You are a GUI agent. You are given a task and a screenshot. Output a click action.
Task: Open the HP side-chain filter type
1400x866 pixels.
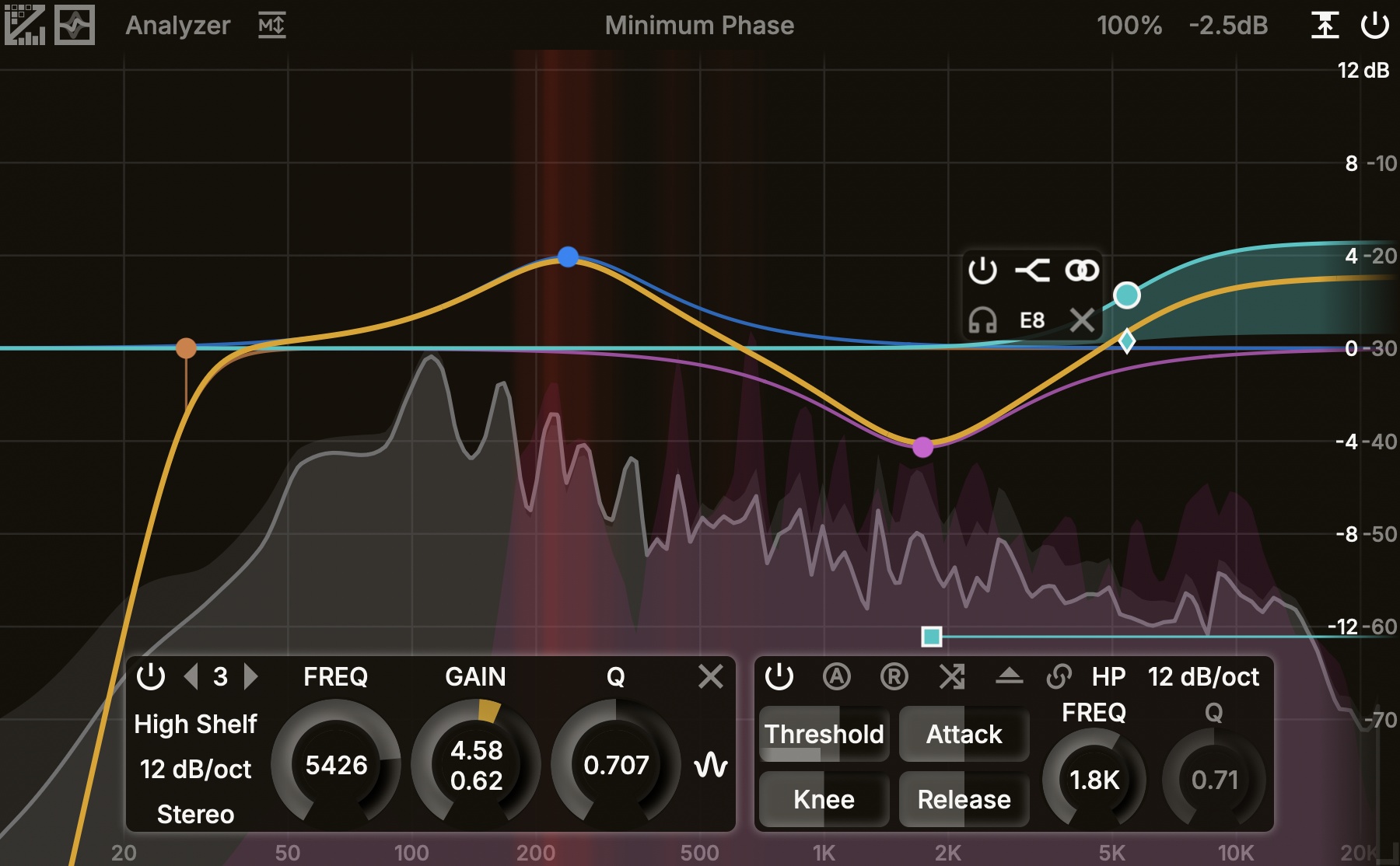coord(1108,676)
